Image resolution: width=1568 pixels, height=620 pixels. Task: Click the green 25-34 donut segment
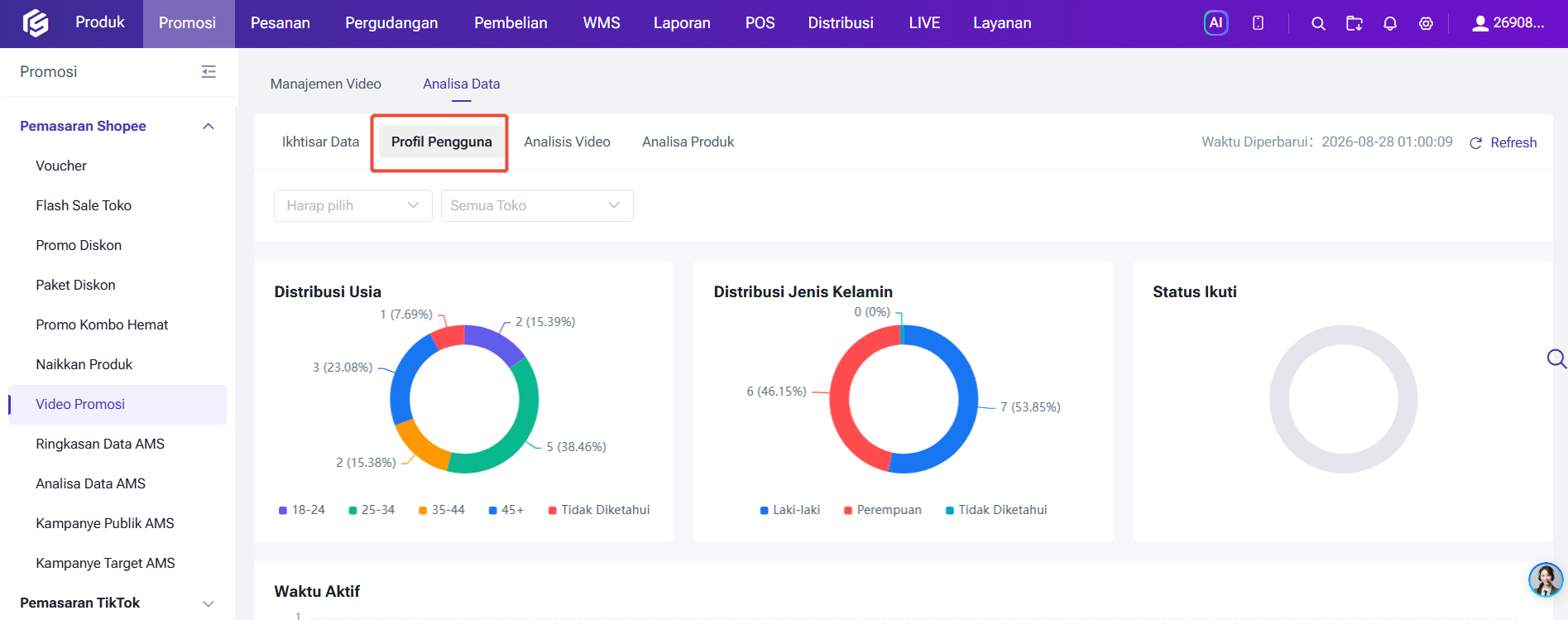click(513, 414)
